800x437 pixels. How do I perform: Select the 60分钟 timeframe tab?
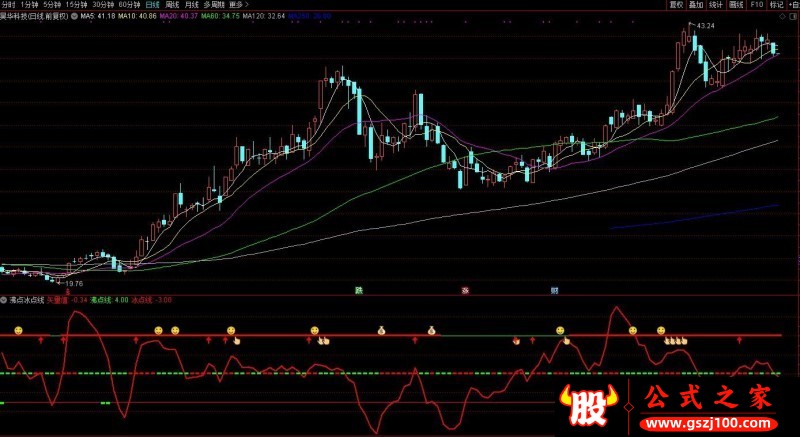click(129, 5)
